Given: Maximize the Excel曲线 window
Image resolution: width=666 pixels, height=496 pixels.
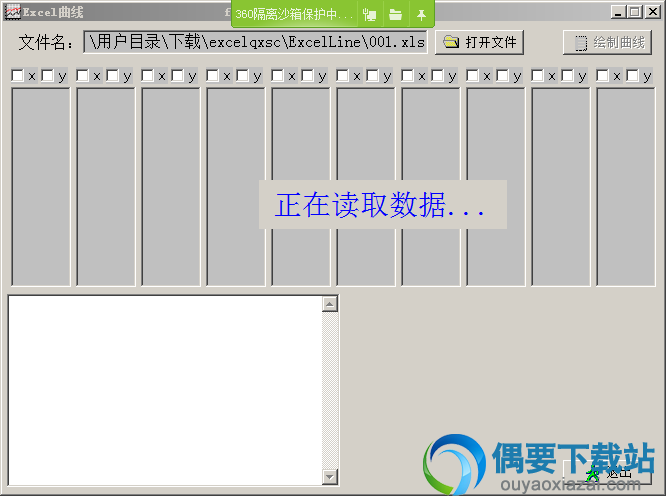Looking at the screenshot, I should click(635, 12).
